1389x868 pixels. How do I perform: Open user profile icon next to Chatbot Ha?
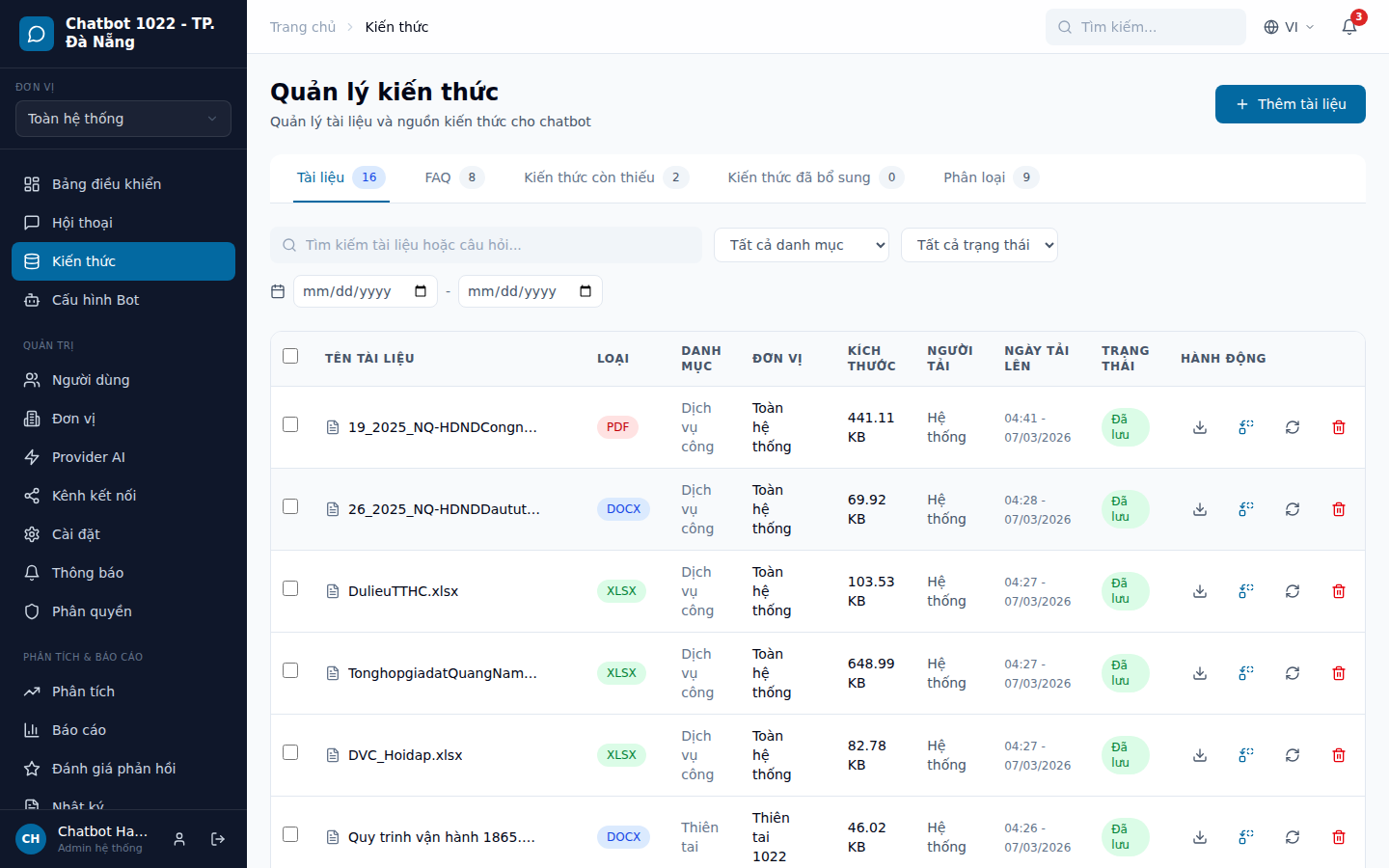[179, 839]
